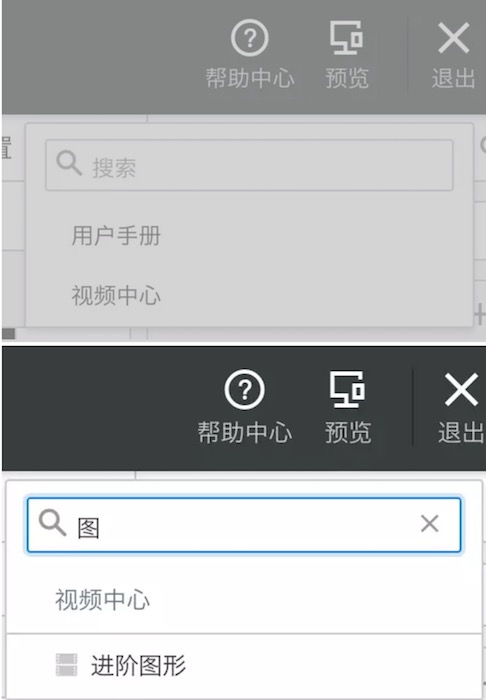486x700 pixels.
Task: Click 帮助中心 text label in gray toolbar
Action: [249, 78]
